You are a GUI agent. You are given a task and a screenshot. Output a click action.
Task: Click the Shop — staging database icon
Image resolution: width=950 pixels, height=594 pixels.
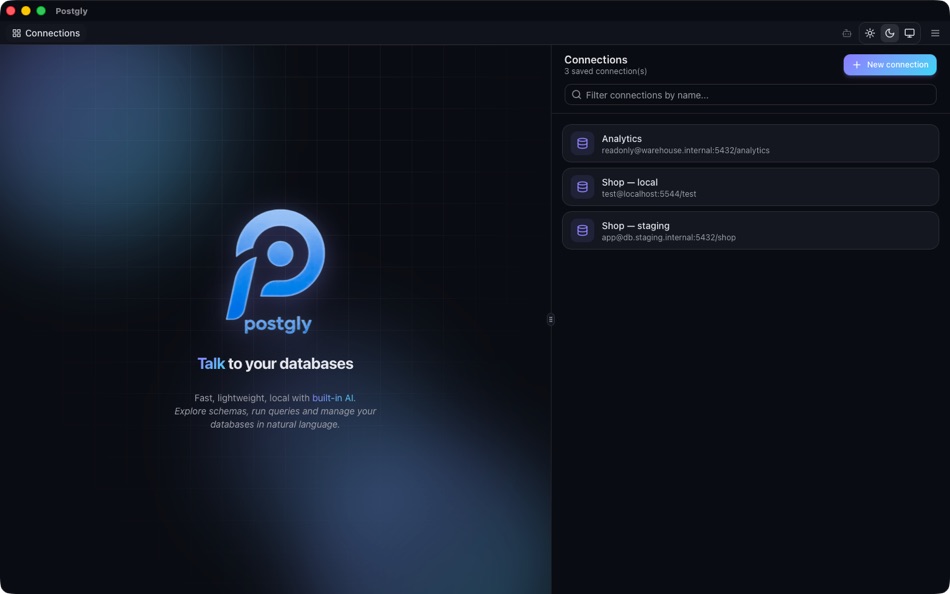(582, 231)
